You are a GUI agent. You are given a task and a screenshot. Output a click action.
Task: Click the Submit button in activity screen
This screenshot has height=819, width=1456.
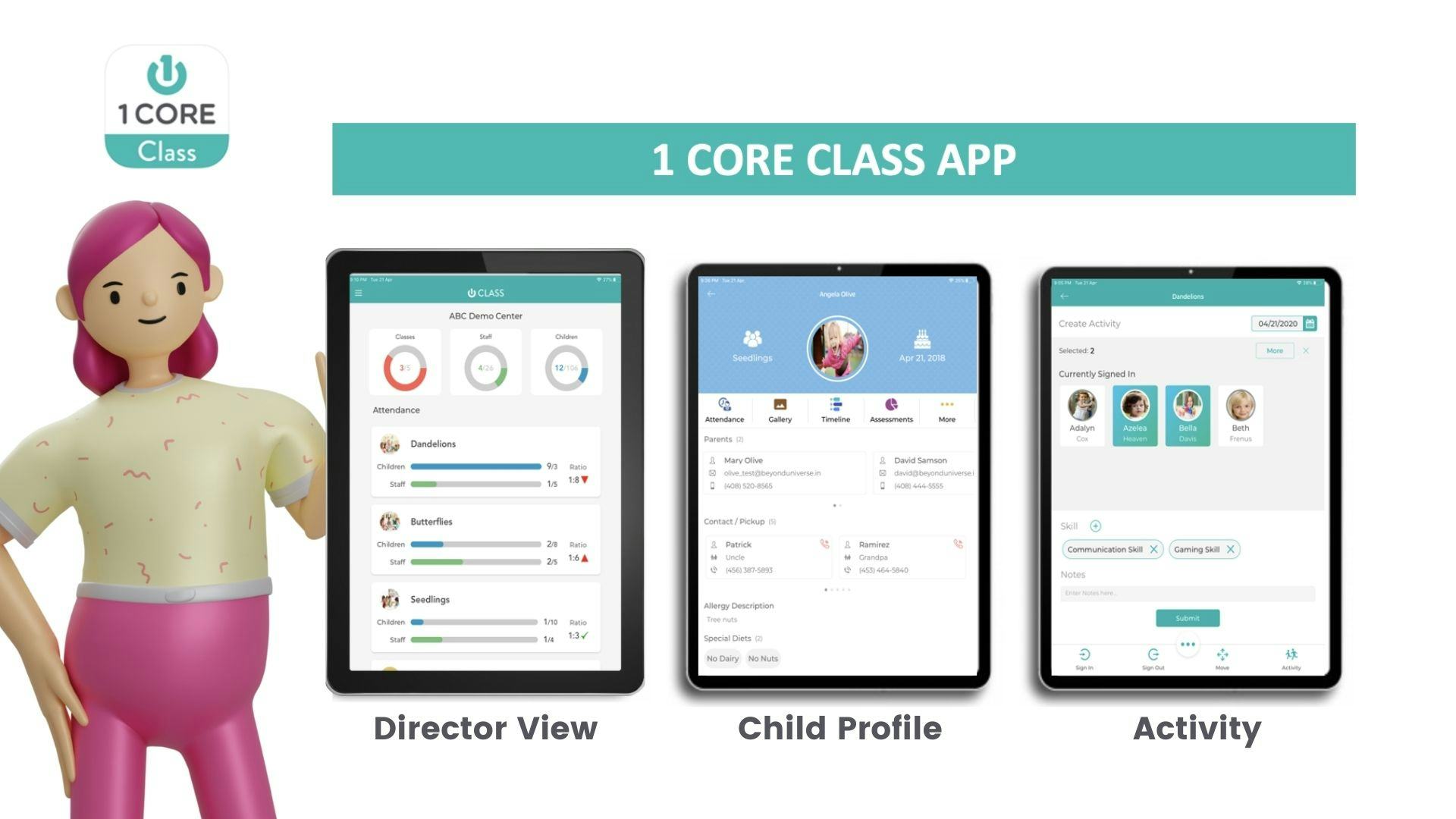pos(1186,617)
